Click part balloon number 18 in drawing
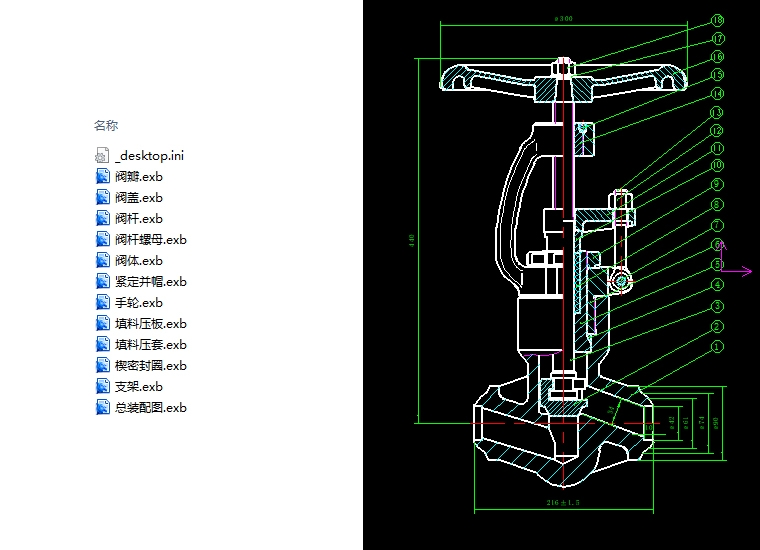 click(718, 20)
